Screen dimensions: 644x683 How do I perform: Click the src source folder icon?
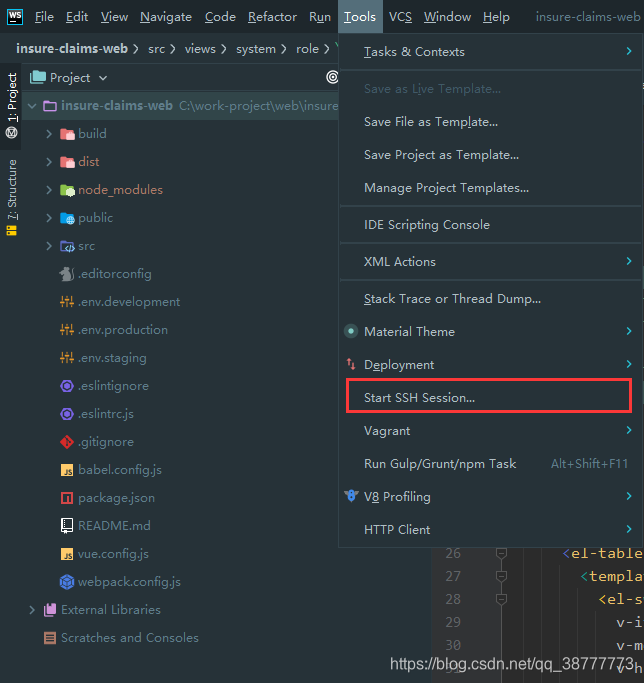[67, 246]
